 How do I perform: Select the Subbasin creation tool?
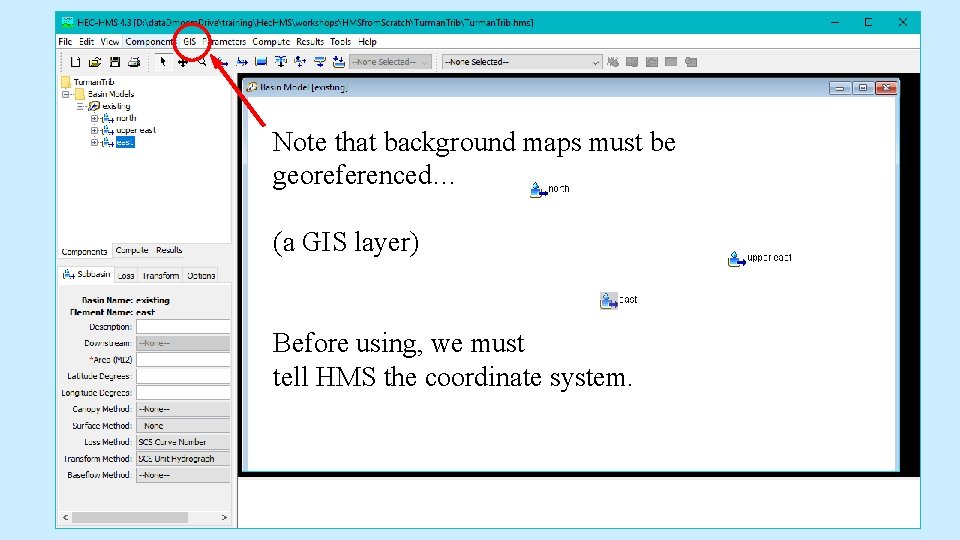(222, 62)
